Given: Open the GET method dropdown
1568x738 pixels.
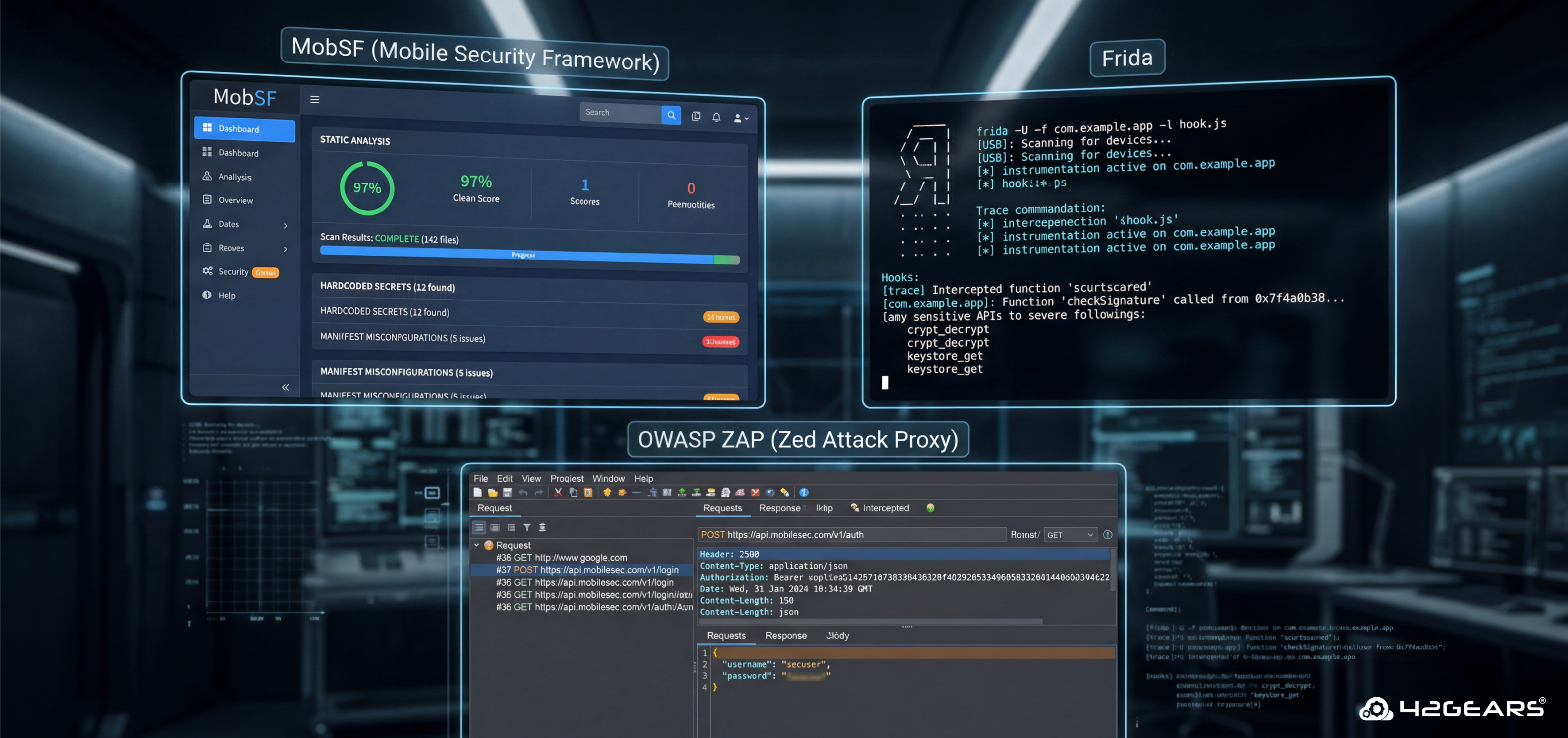Looking at the screenshot, I should [1070, 535].
